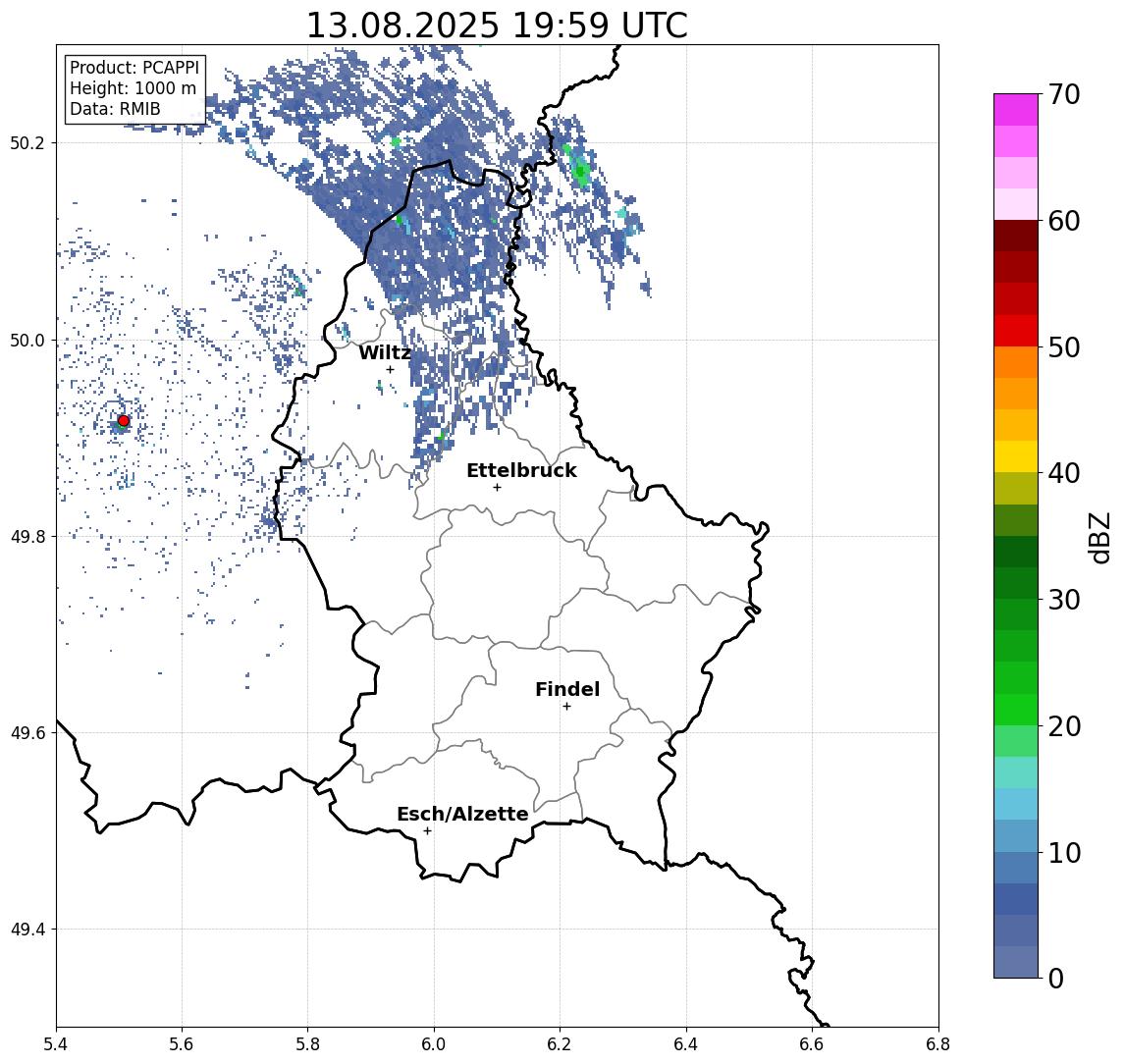Click the 5.4 longitude tick label

pos(56,1044)
